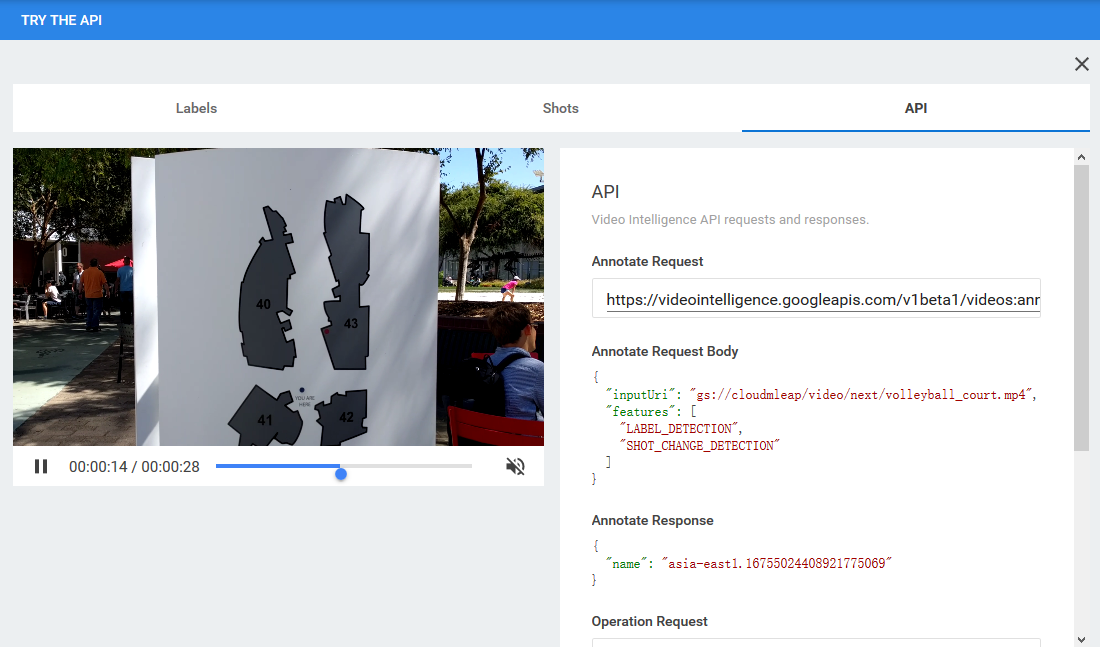Click the TRY THE API header text
1100x647 pixels.
pos(61,20)
